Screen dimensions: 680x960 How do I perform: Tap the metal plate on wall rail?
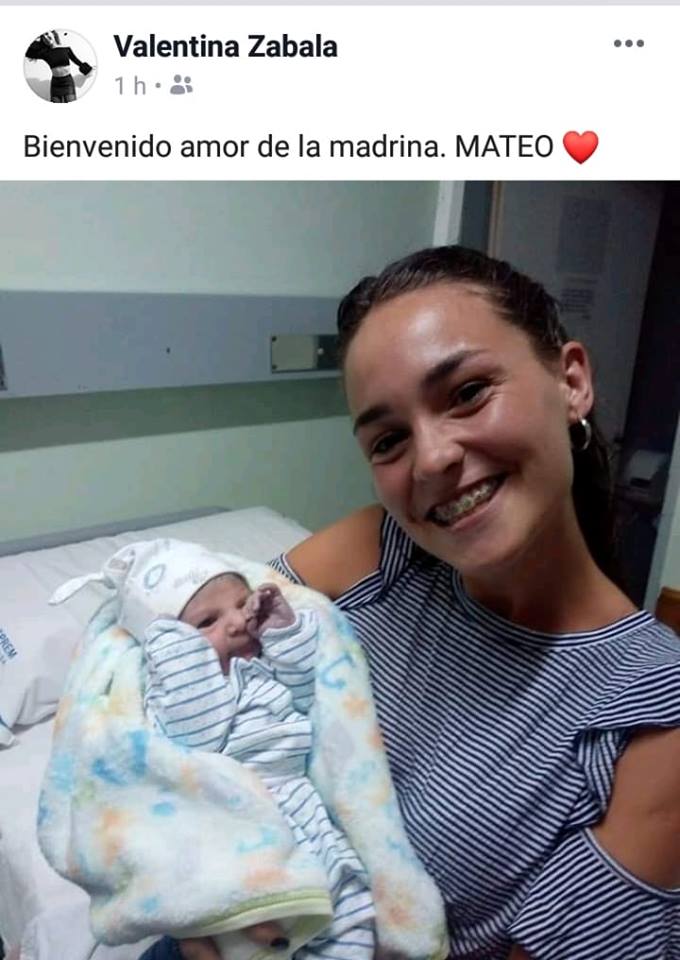(x=304, y=353)
